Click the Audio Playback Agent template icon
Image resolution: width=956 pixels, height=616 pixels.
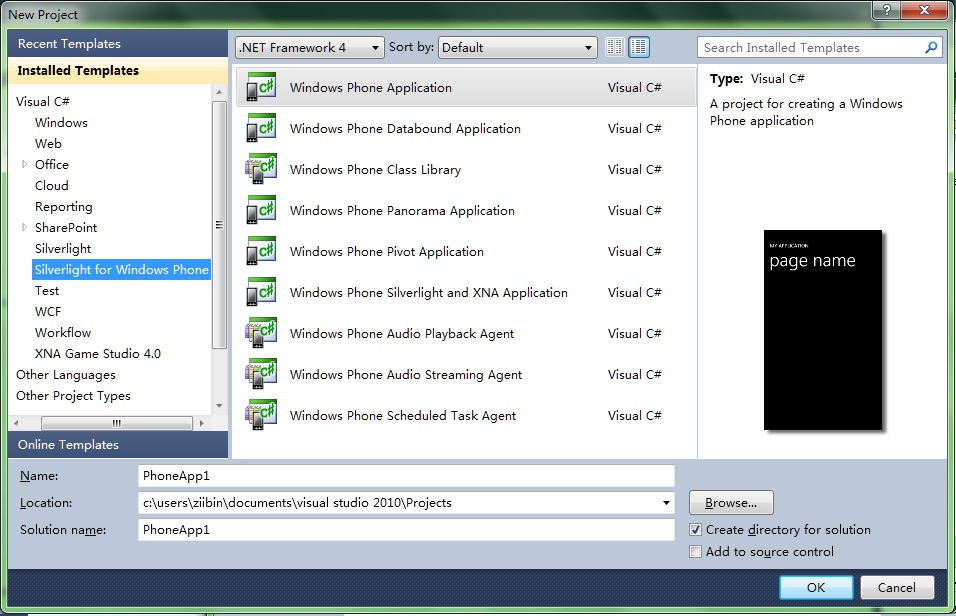point(261,333)
